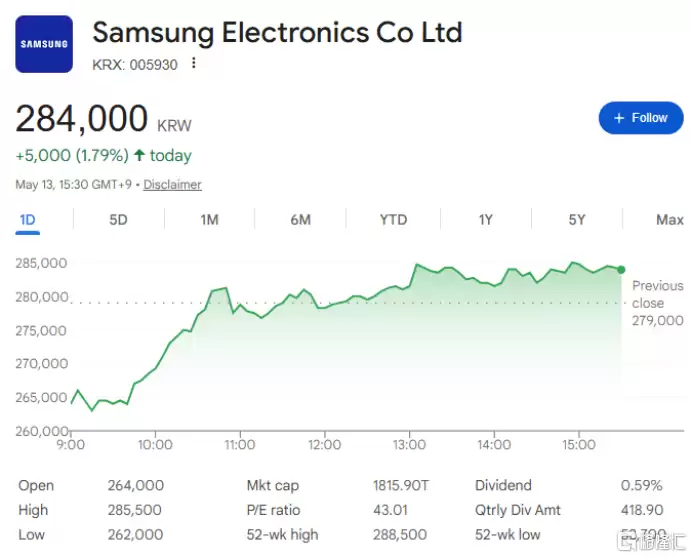The image size is (692, 558).
Task: Click the Previous close 279,000 label
Action: tap(658, 303)
